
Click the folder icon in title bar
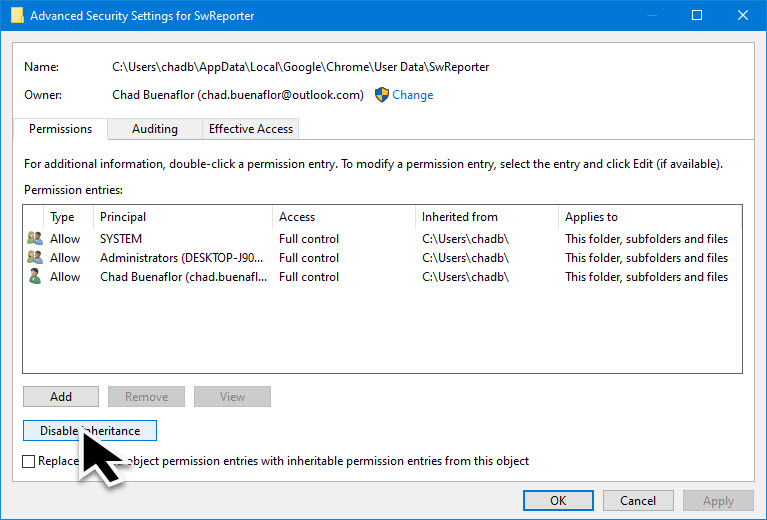tap(17, 15)
